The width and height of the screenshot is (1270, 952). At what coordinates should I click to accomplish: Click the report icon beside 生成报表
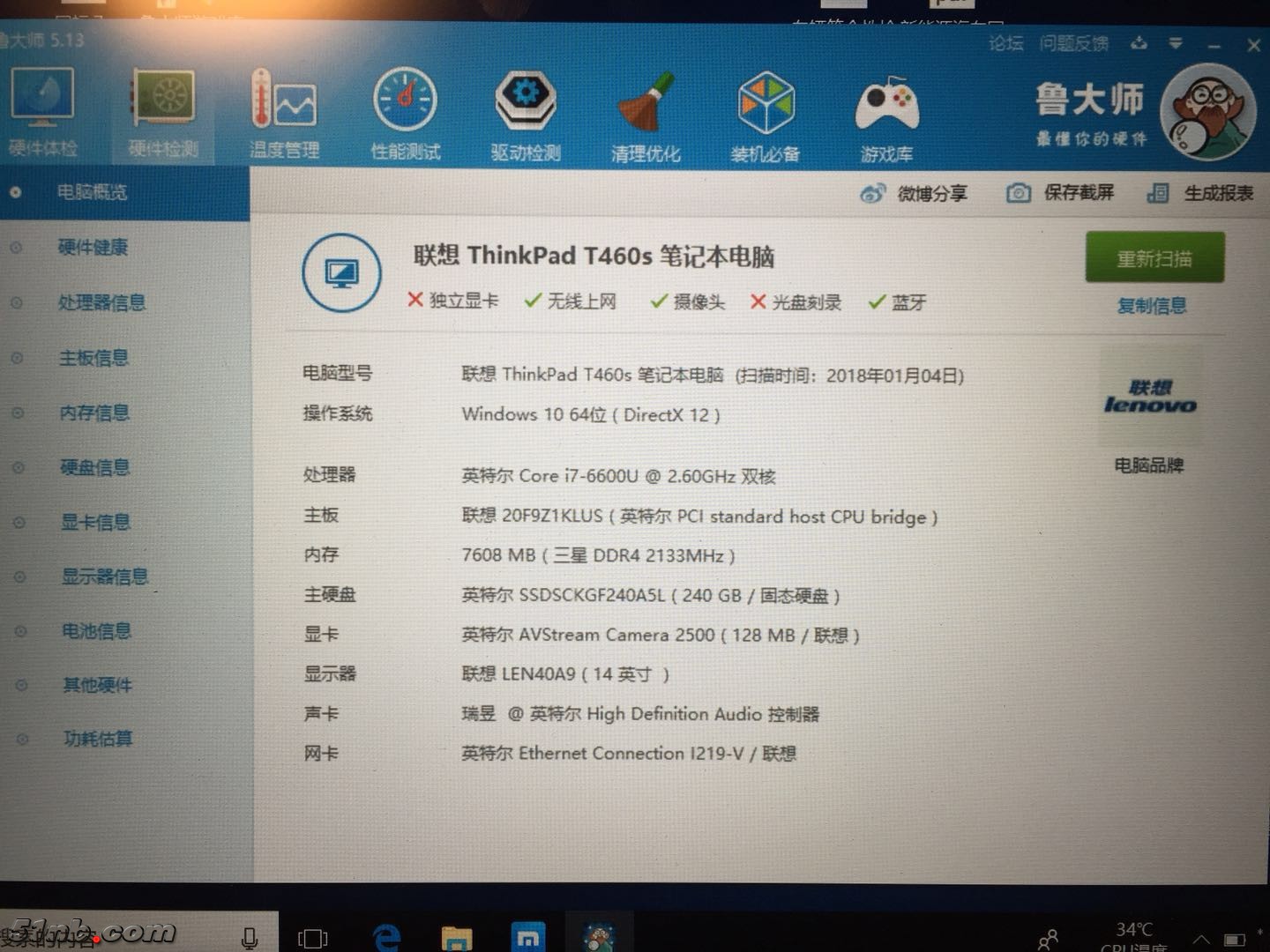pos(1158,193)
